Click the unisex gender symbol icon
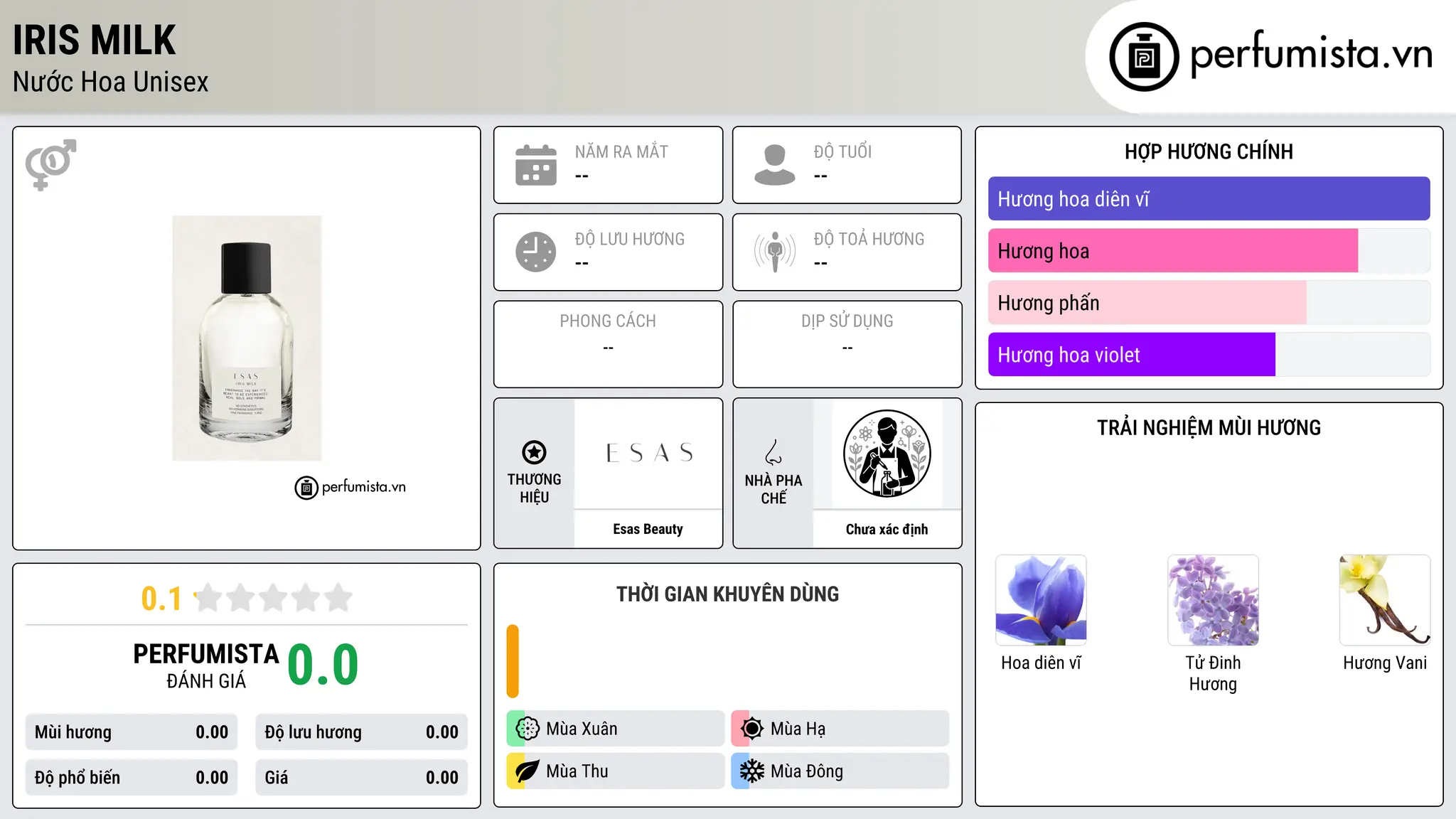This screenshot has height=819, width=1456. 50,164
